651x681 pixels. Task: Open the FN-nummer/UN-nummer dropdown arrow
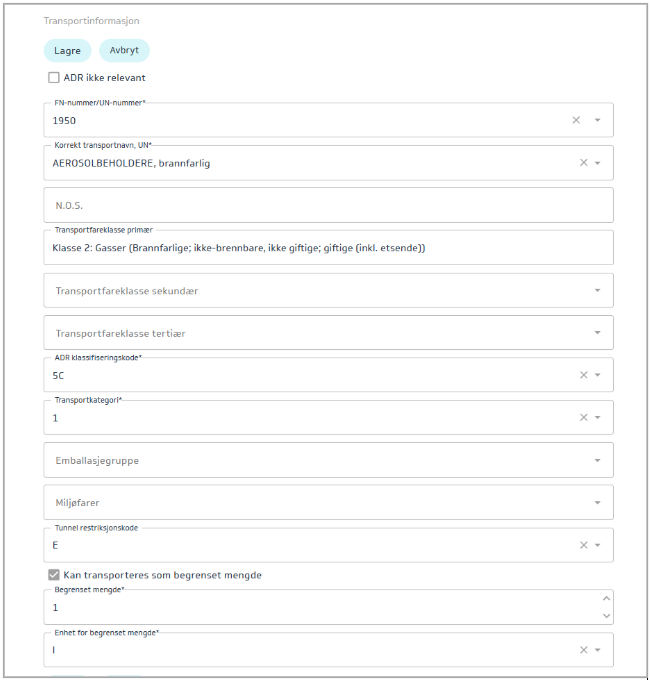(598, 120)
